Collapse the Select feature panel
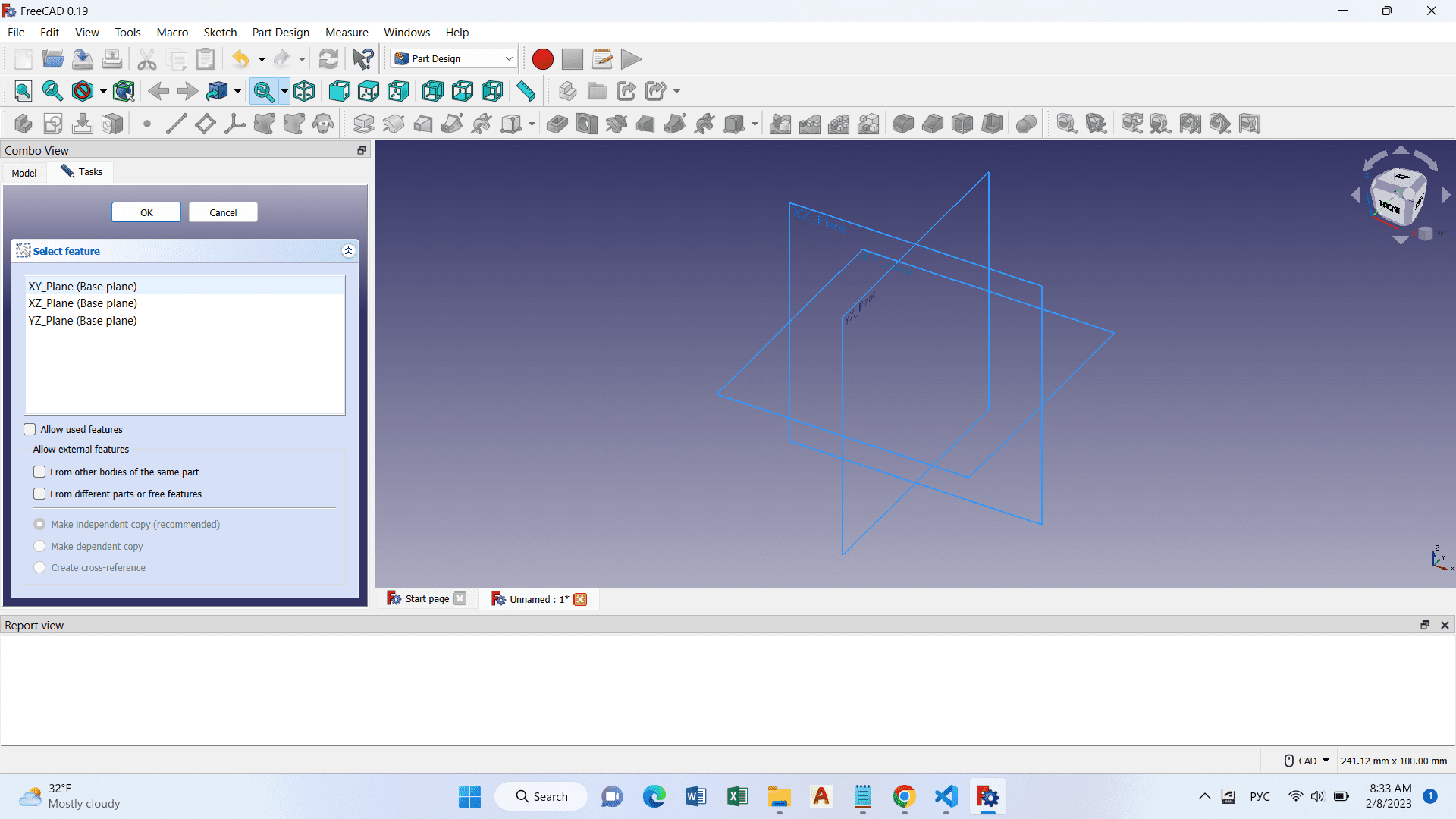The height and width of the screenshot is (819, 1456). [x=348, y=251]
